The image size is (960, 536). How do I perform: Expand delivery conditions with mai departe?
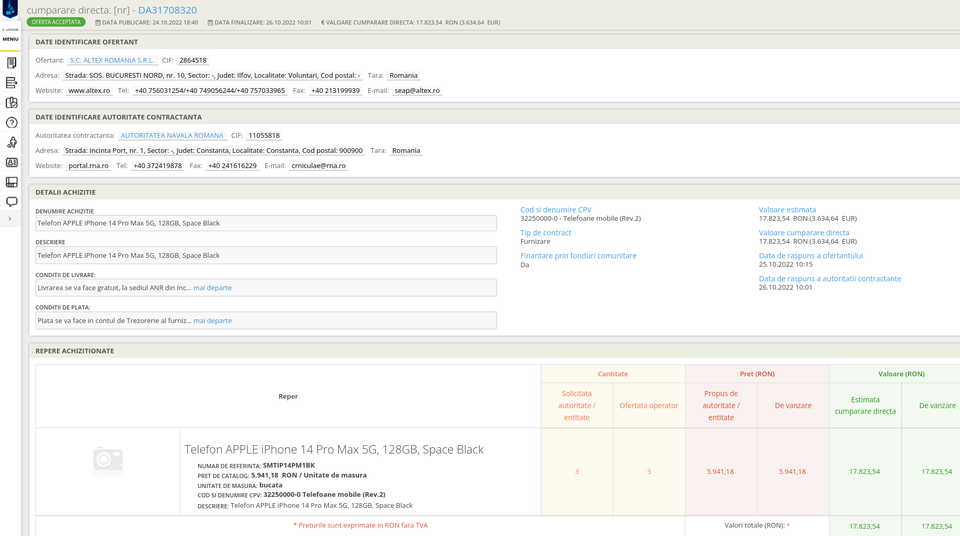(212, 288)
